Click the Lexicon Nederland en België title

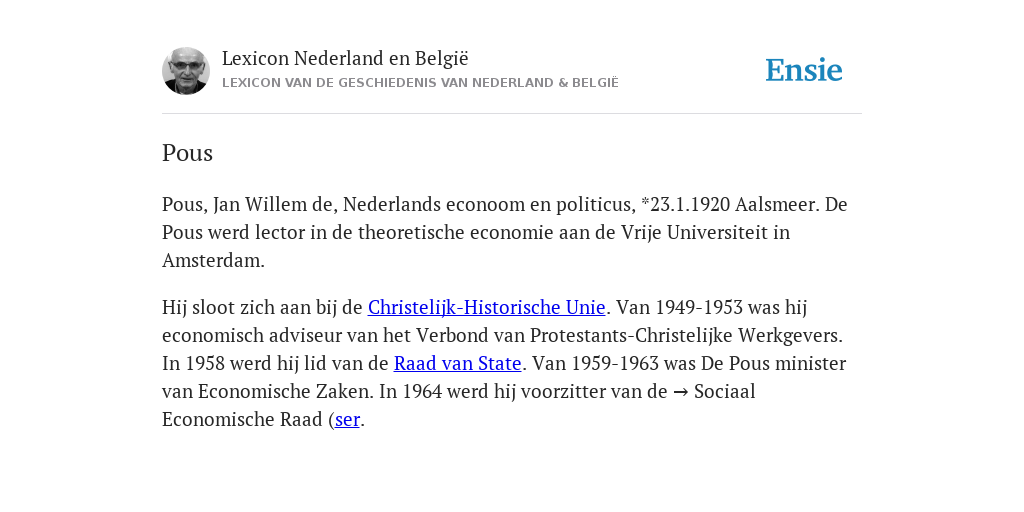[345, 58]
